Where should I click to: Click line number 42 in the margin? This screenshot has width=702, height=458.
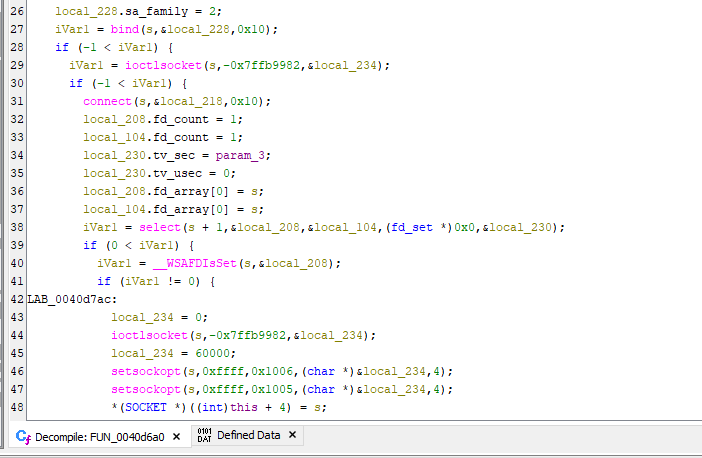(17, 299)
